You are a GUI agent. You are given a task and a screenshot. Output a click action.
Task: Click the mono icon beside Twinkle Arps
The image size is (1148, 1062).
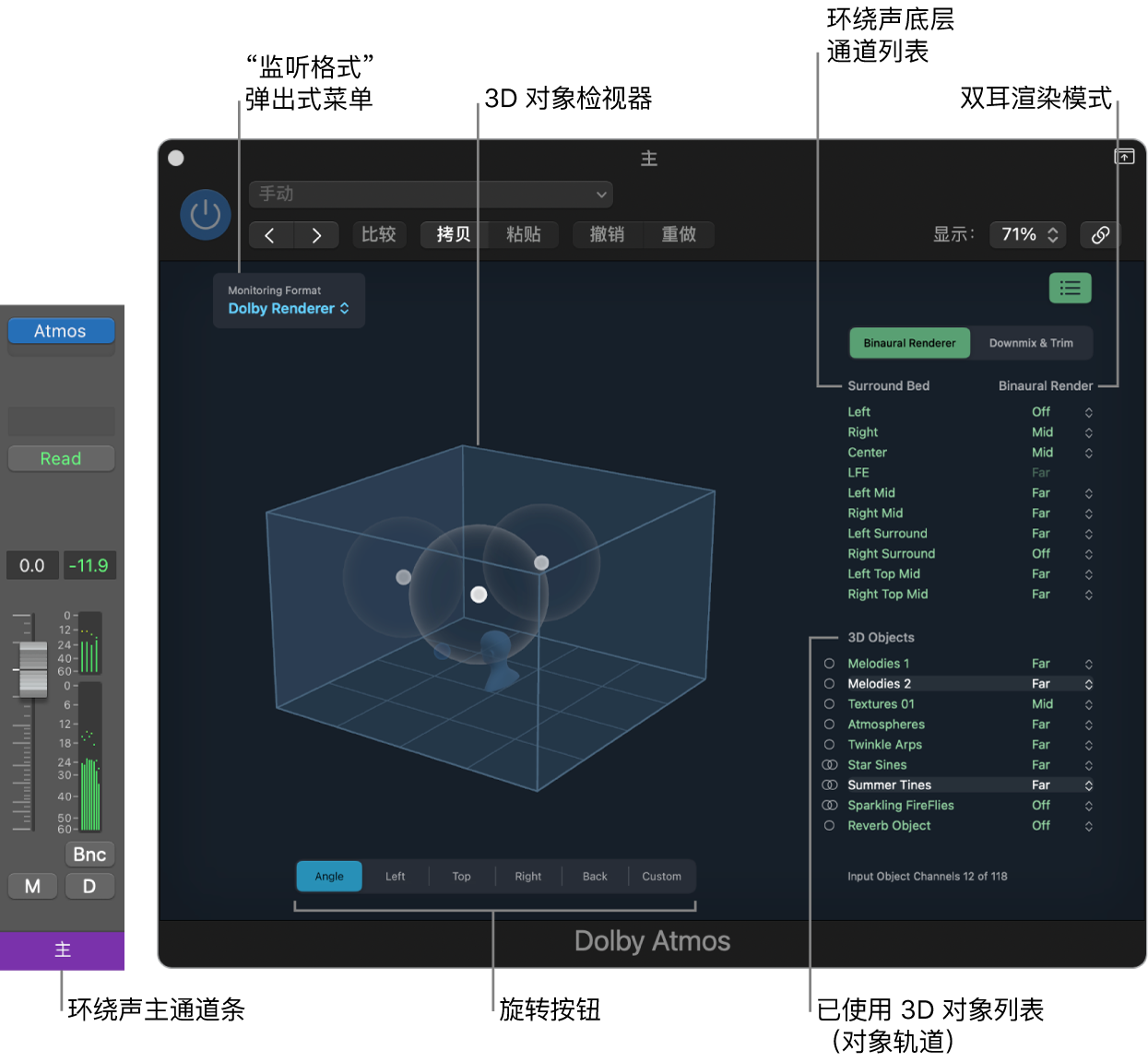[x=829, y=745]
